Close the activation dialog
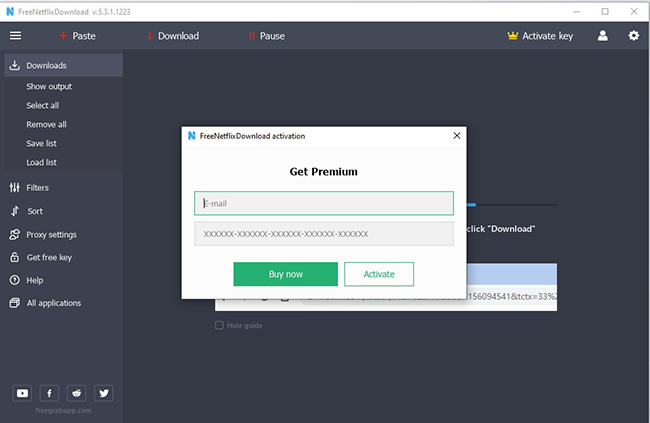Viewport: 650px width, 423px height. coord(457,136)
